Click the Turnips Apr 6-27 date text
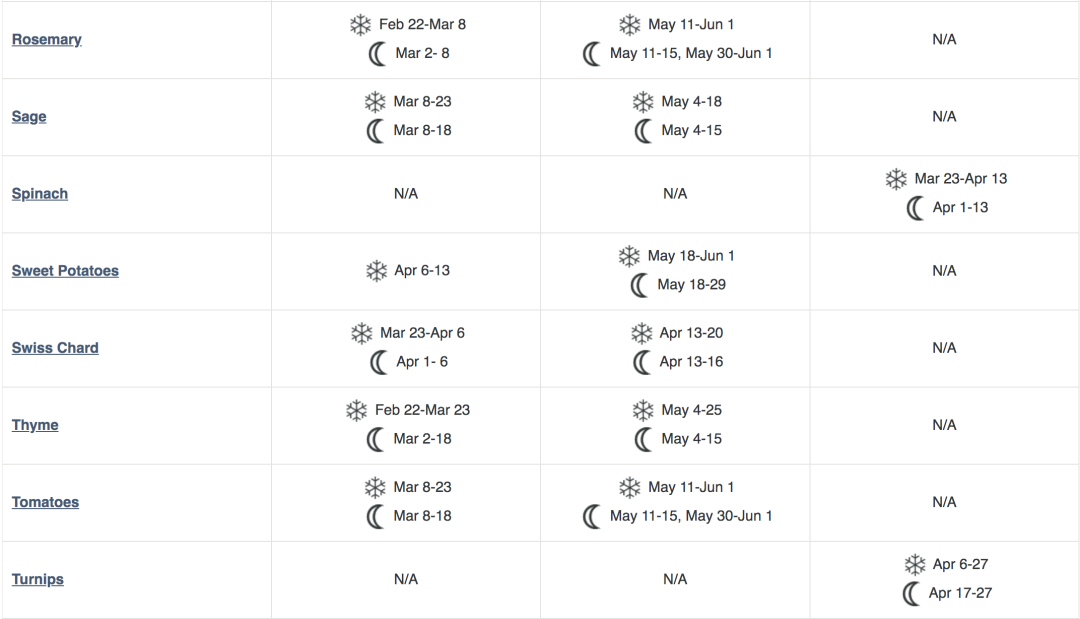This screenshot has width=1080, height=619. pyautogui.click(x=960, y=565)
